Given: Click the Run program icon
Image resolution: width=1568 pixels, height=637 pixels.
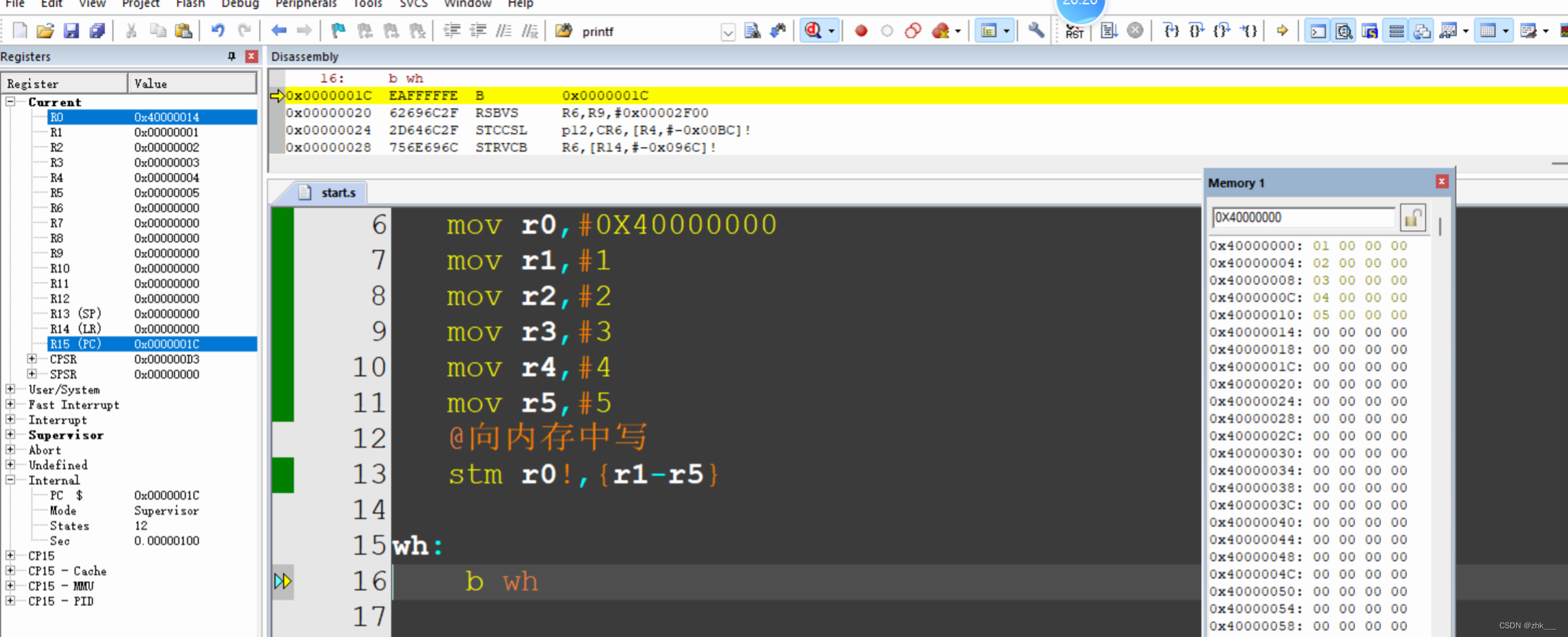Looking at the screenshot, I should click(x=1109, y=31).
